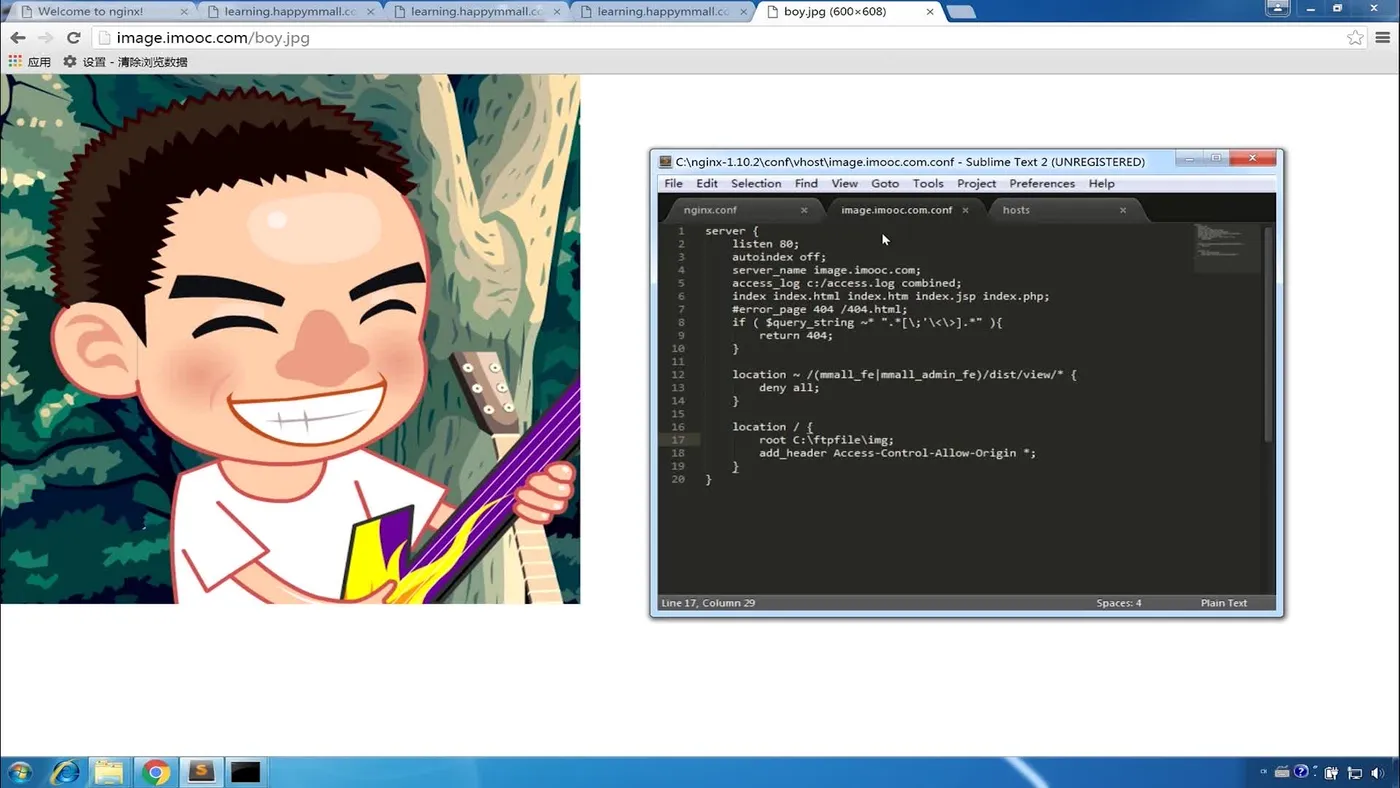1400x788 pixels.
Task: Open the Windows Start menu
Action: click(19, 772)
